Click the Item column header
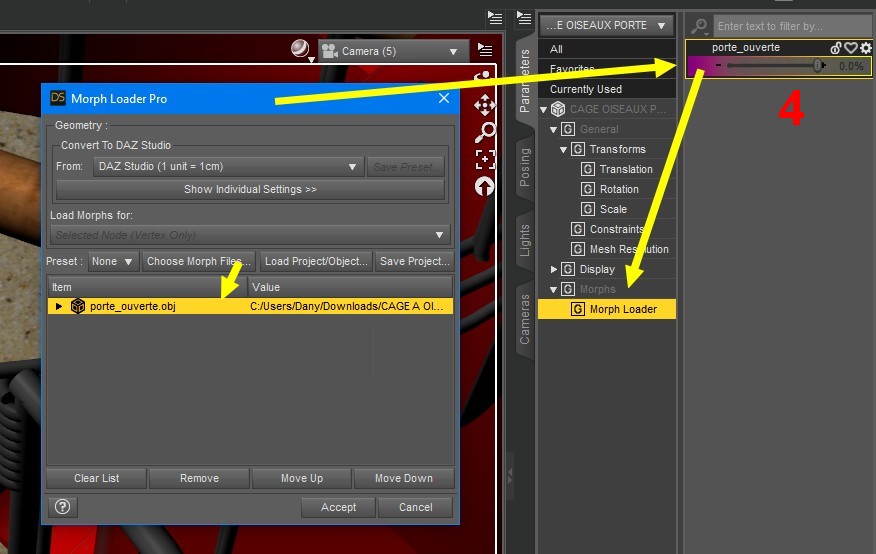 click(146, 287)
